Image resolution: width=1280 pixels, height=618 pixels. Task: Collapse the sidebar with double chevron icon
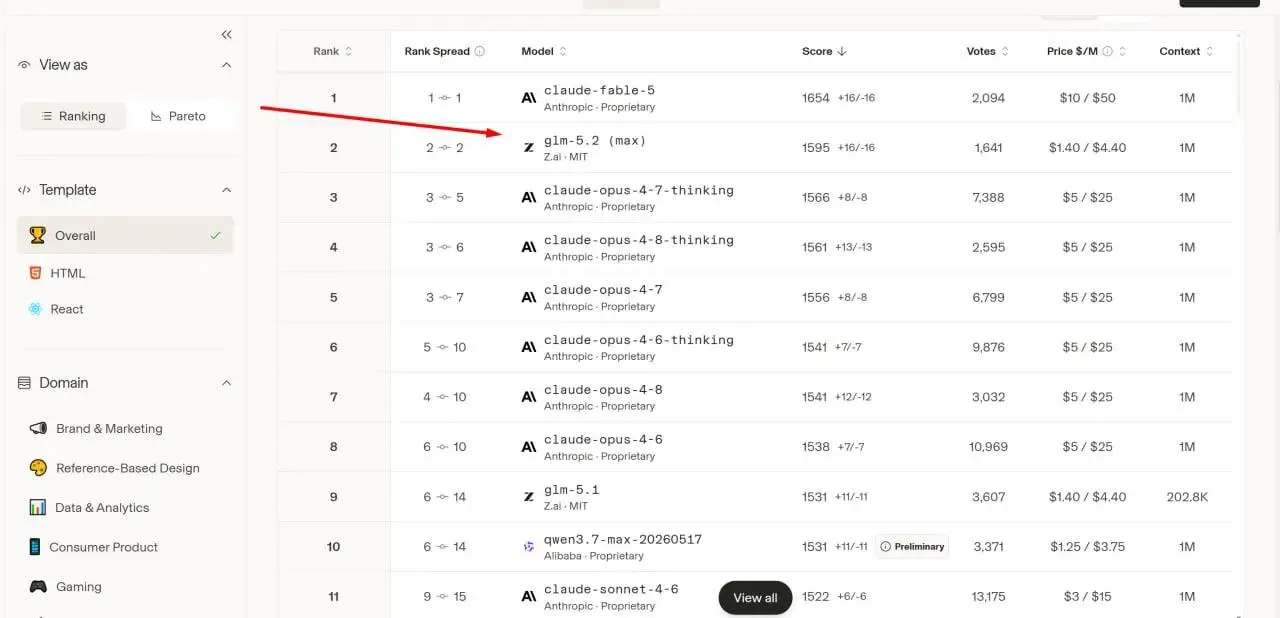[x=227, y=35]
